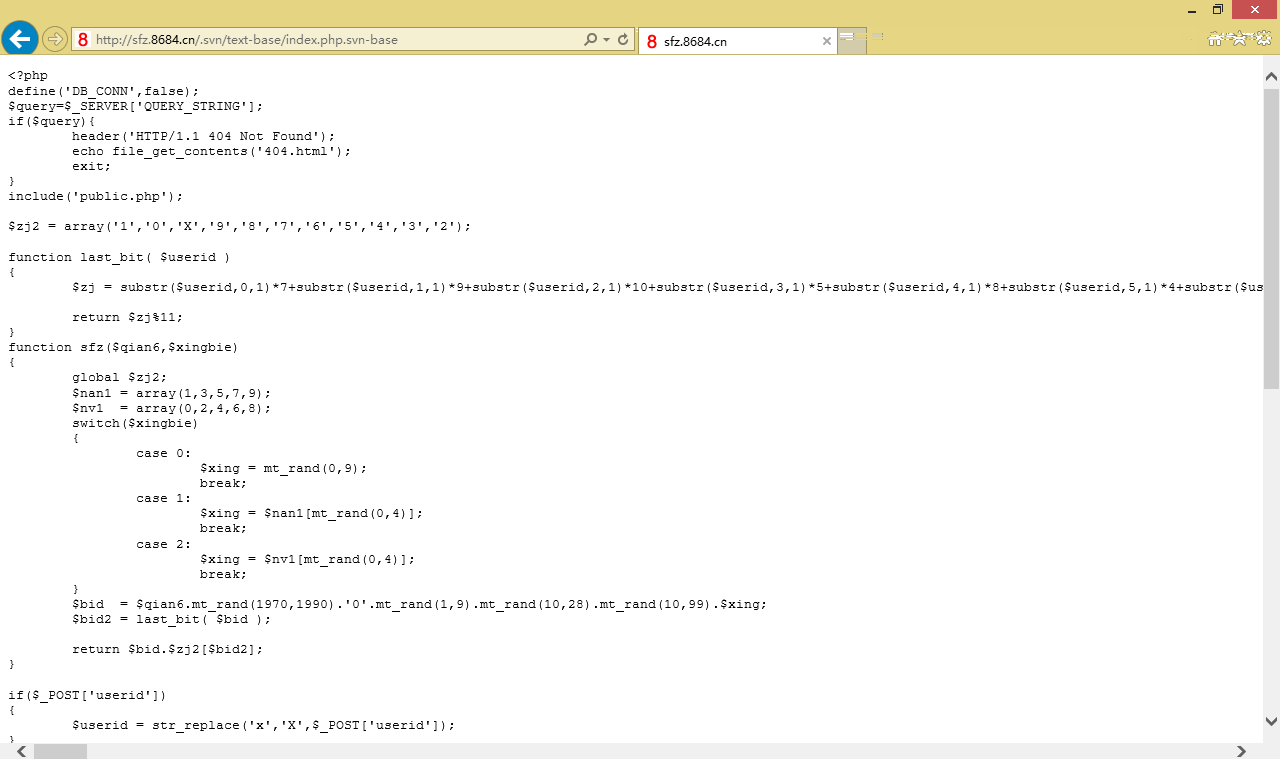Click the $zj2 = array(...) line
Screen dimensions: 1280x759
(x=240, y=226)
